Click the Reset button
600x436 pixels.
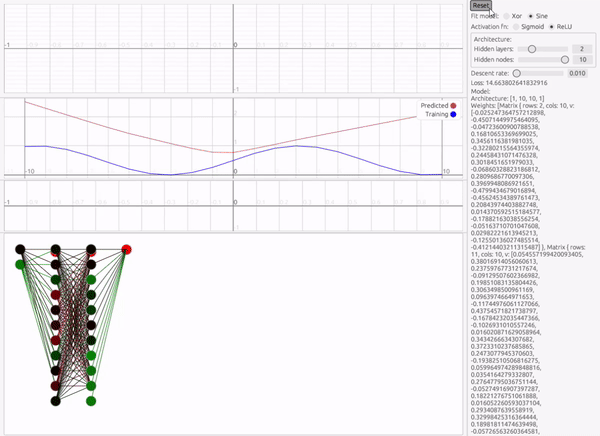[481, 6]
